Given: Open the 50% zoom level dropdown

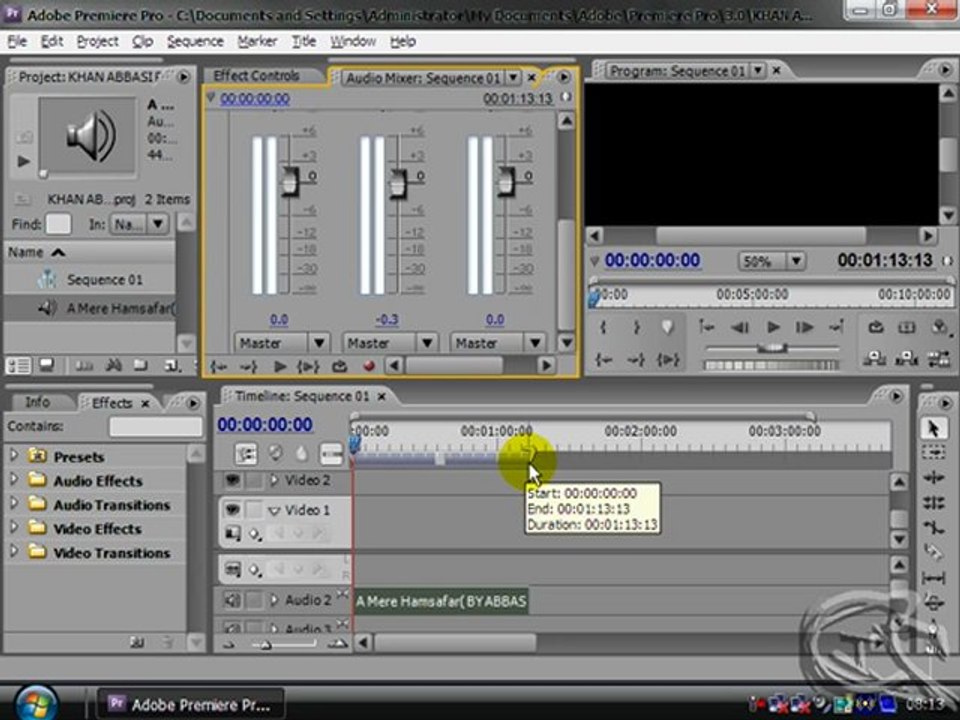Looking at the screenshot, I should pyautogui.click(x=796, y=261).
